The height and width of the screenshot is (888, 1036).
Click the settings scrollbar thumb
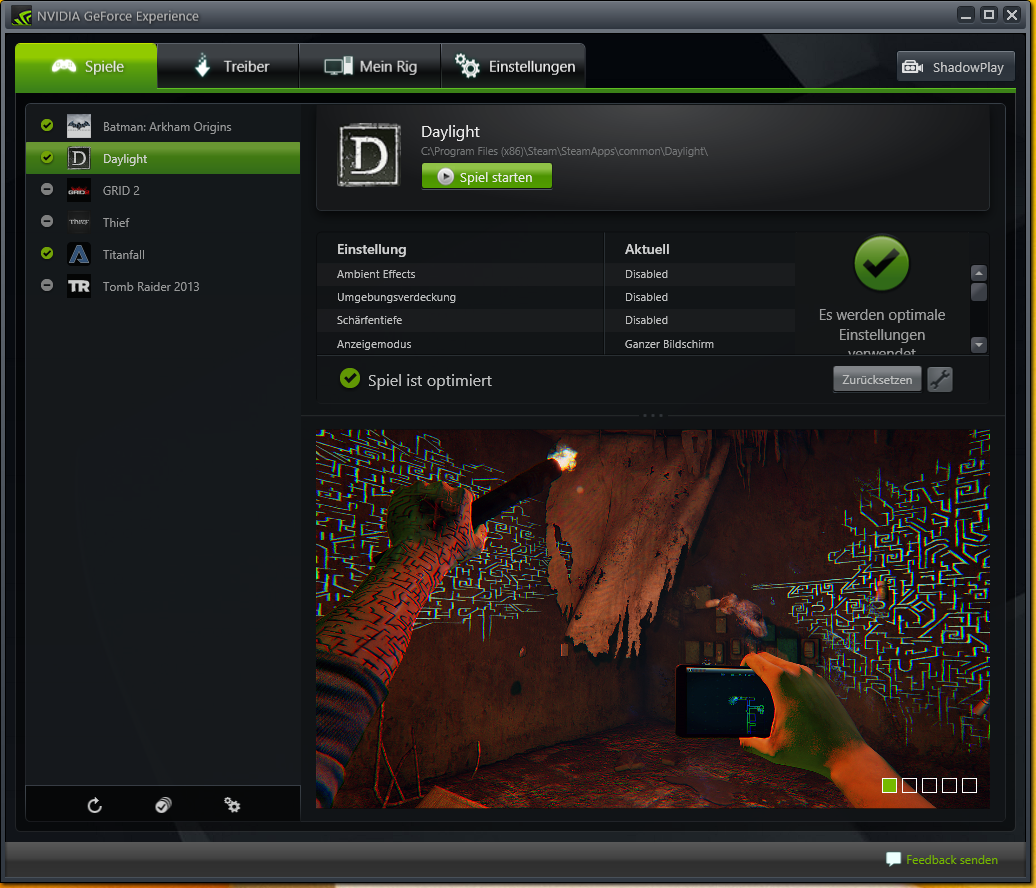(x=979, y=292)
